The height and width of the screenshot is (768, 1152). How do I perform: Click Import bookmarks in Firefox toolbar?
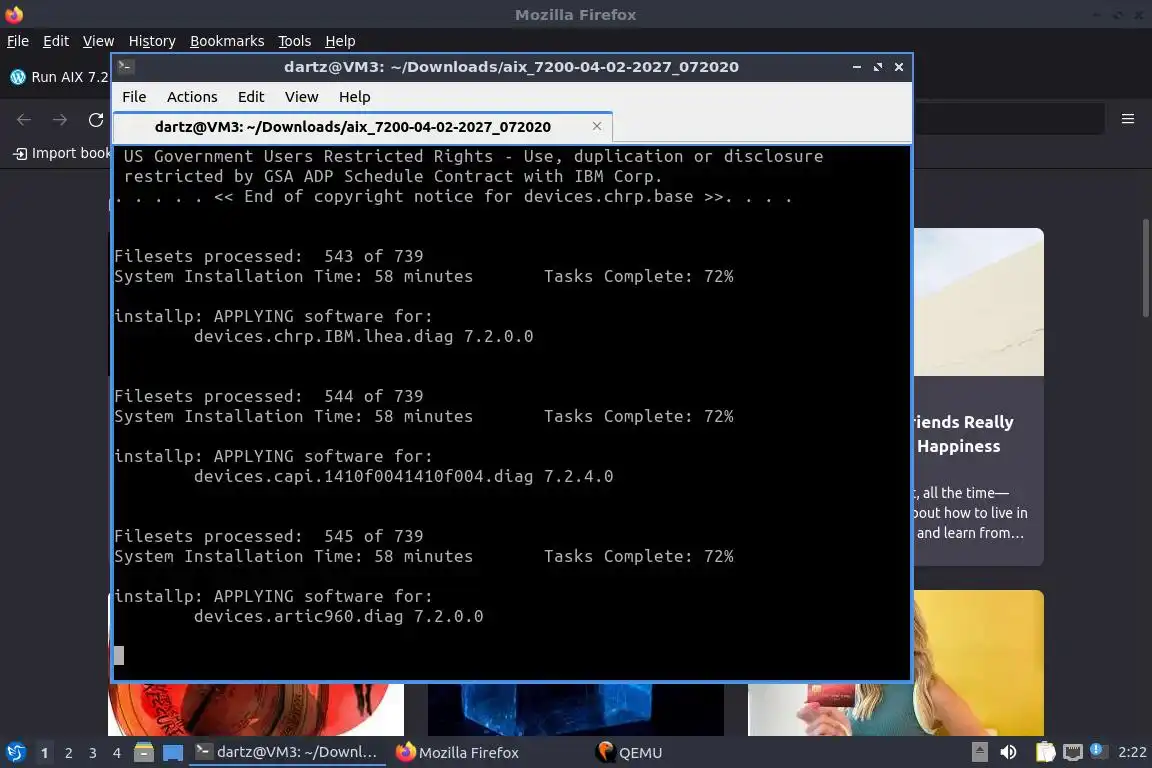click(62, 153)
